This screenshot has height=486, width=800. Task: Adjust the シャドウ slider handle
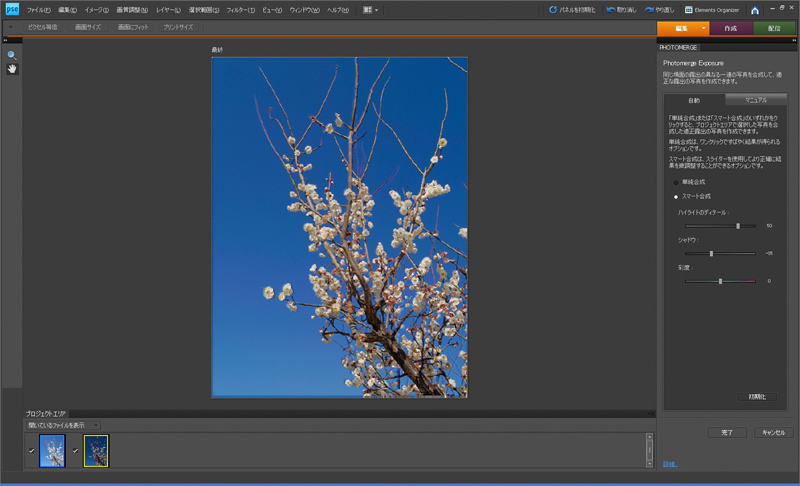click(x=711, y=253)
